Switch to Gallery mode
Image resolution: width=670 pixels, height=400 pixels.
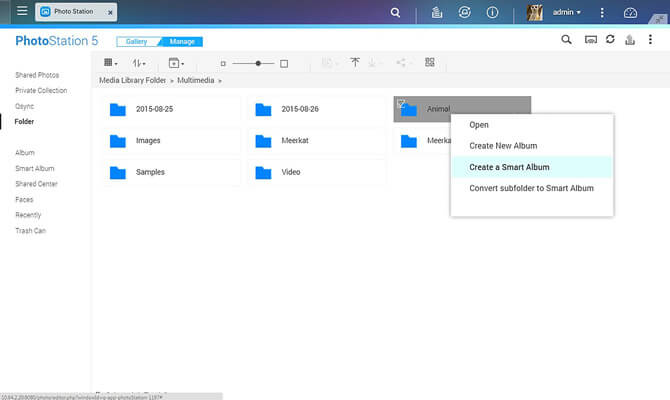pyautogui.click(x=136, y=41)
